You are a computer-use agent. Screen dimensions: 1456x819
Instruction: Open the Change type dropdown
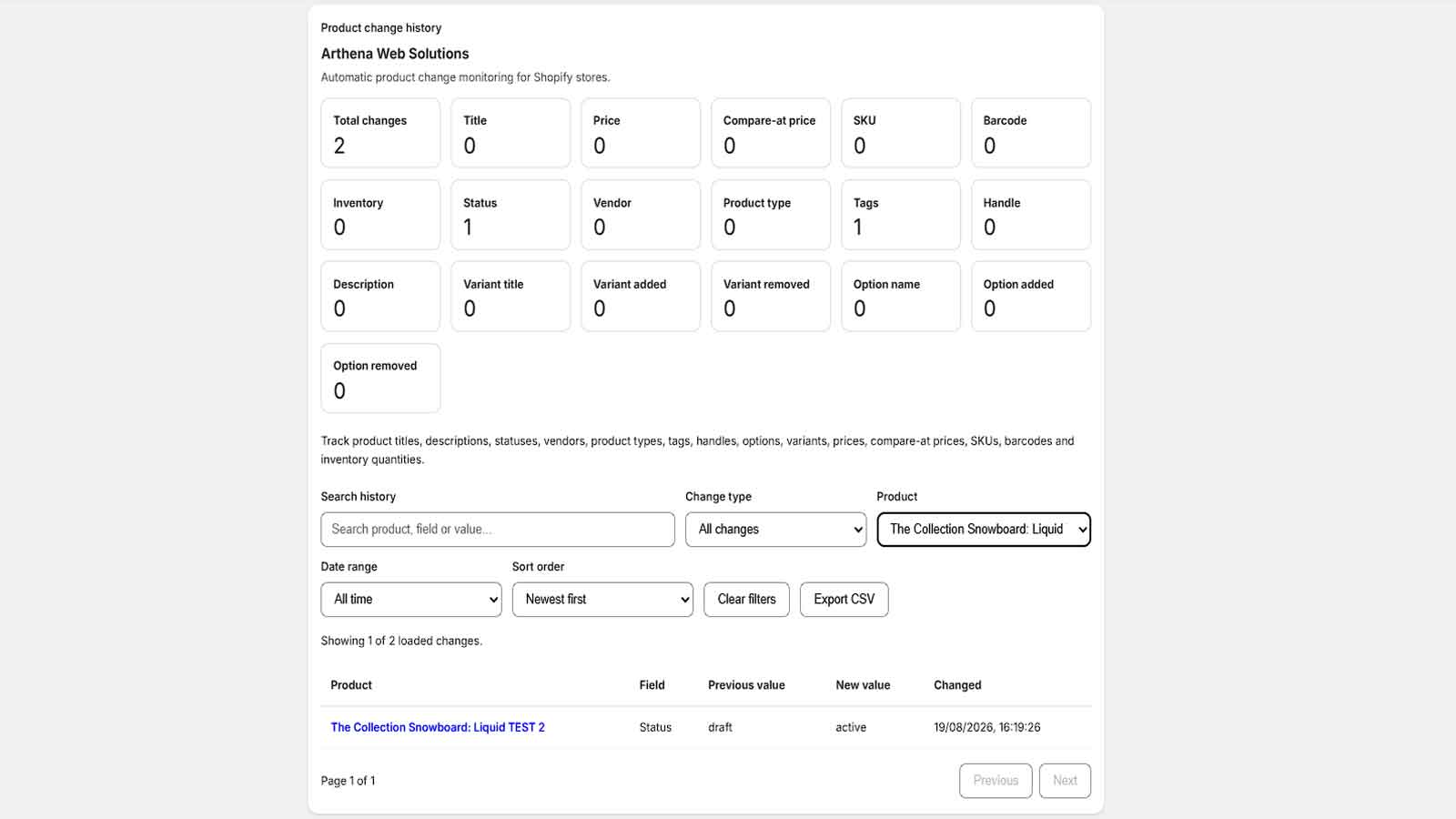pos(775,530)
